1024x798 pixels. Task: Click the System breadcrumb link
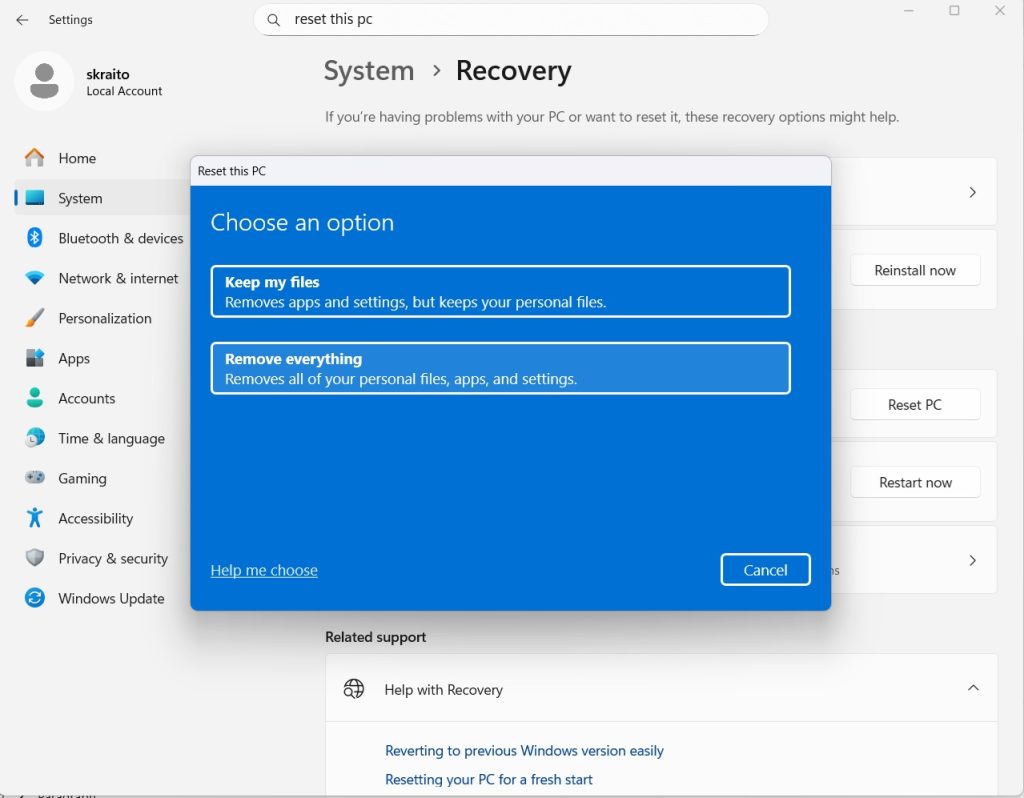[369, 71]
